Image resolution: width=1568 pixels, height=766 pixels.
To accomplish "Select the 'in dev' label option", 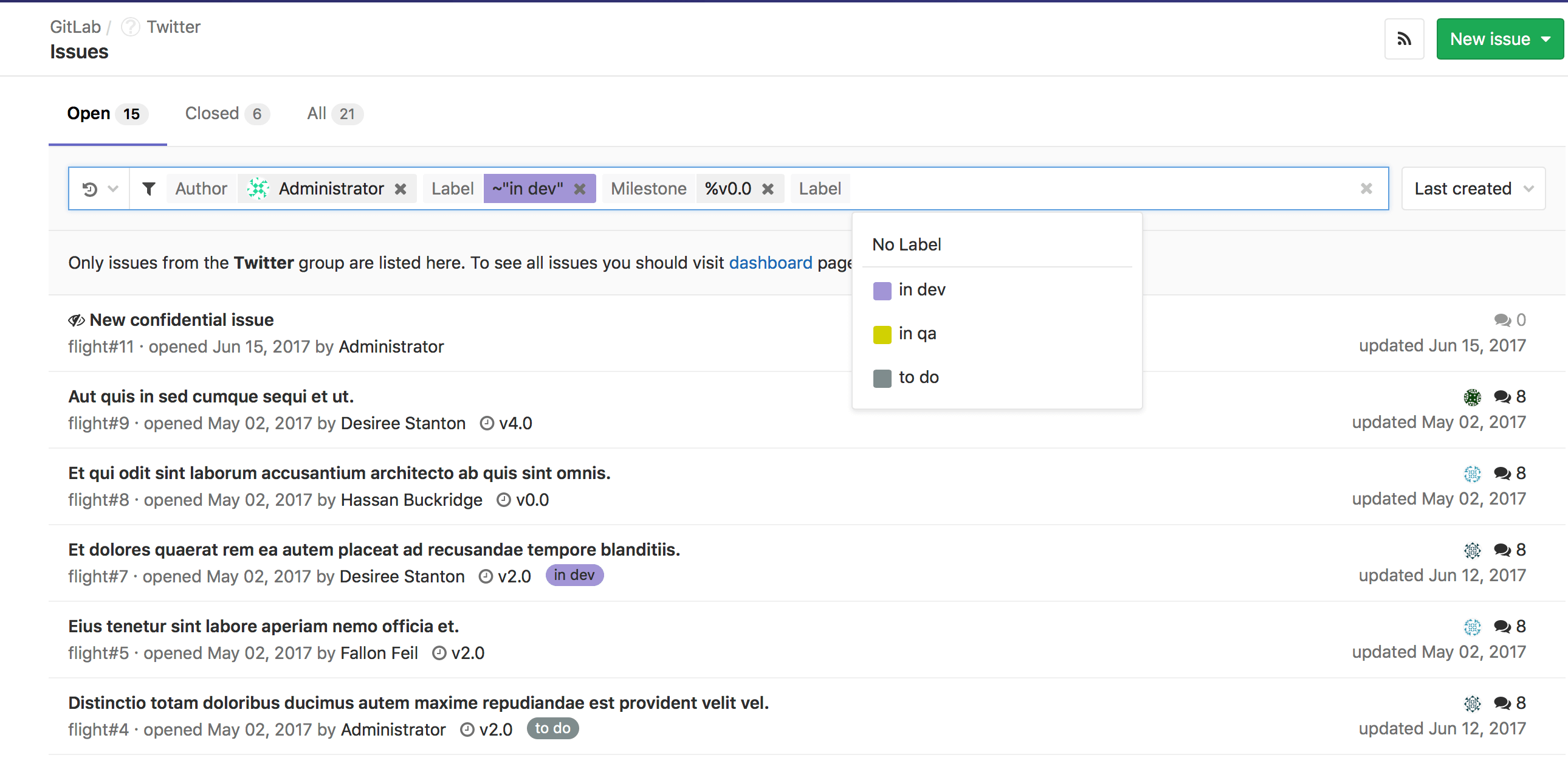I will click(x=922, y=289).
